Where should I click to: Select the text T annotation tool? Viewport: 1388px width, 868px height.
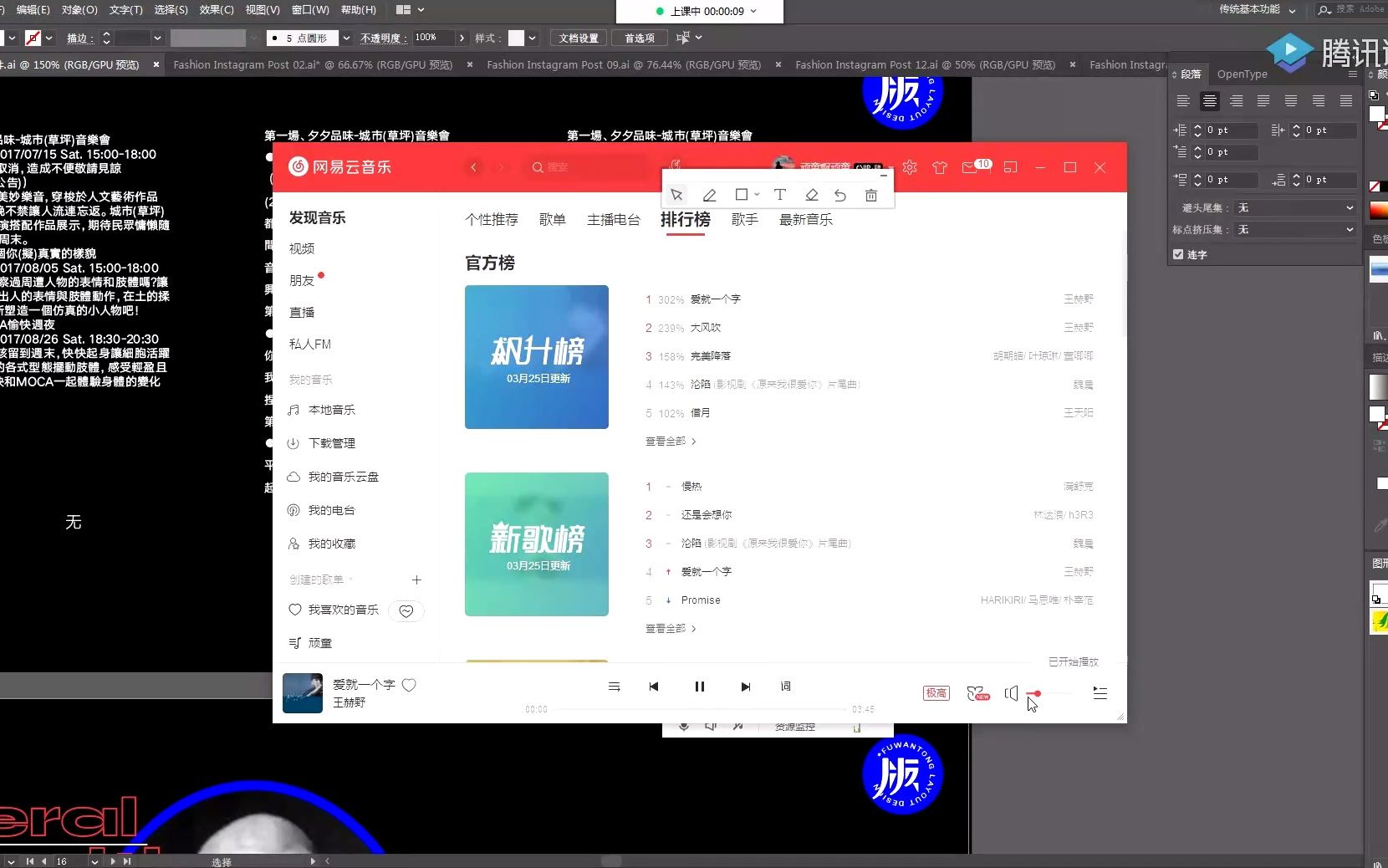779,195
